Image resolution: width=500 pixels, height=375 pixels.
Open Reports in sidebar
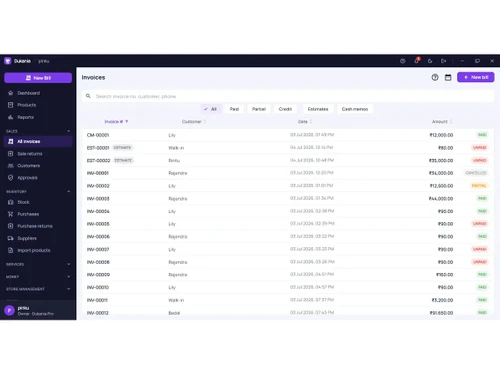point(38,117)
